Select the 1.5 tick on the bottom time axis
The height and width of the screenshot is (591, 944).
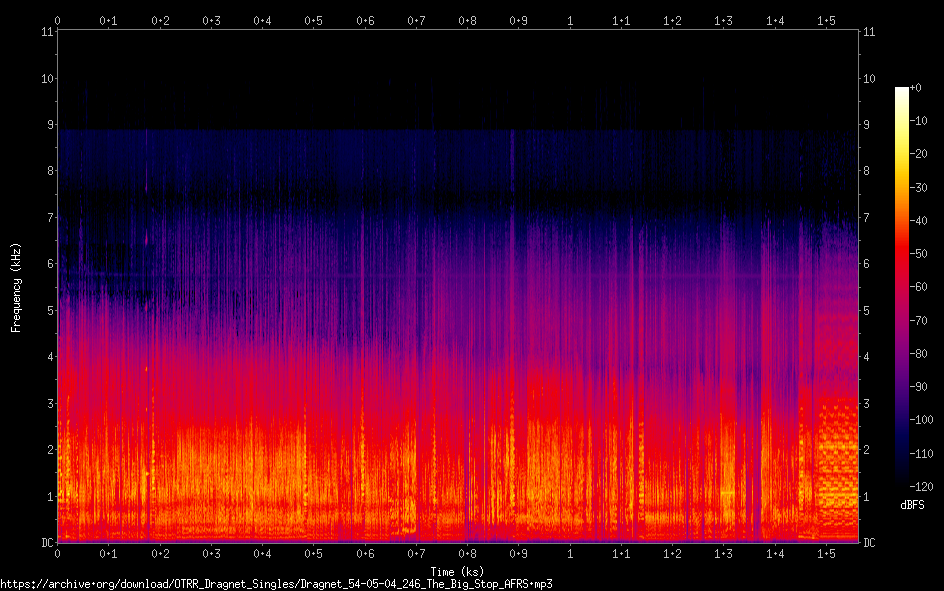[826, 553]
